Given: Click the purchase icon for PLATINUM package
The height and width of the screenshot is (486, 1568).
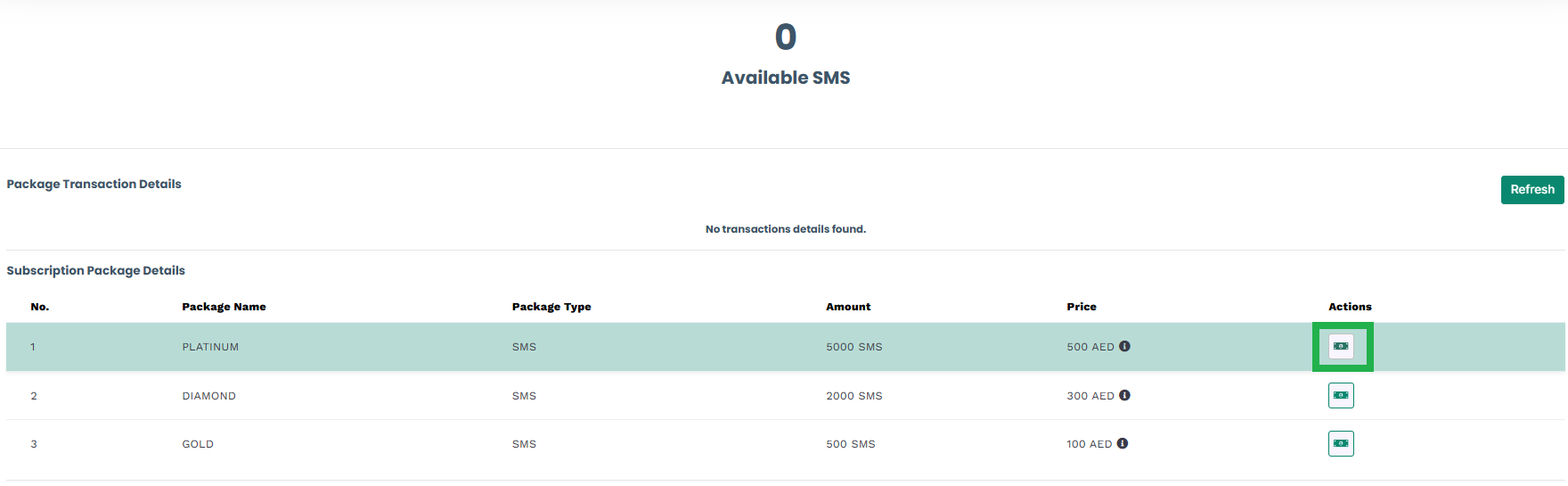Looking at the screenshot, I should click(1341, 346).
